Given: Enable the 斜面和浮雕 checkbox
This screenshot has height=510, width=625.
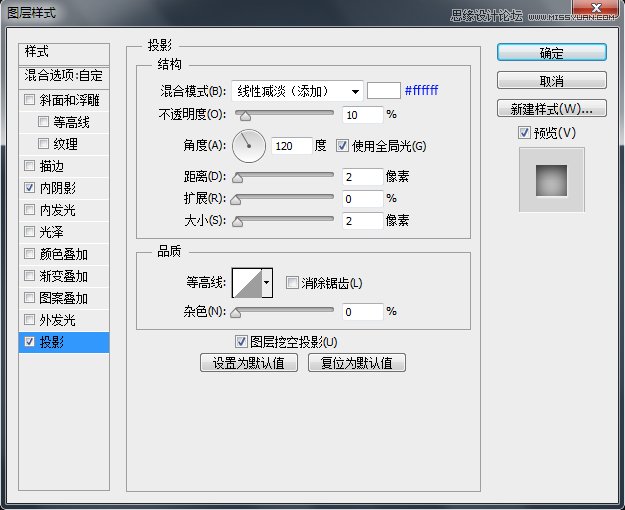Looking at the screenshot, I should click(x=30, y=100).
